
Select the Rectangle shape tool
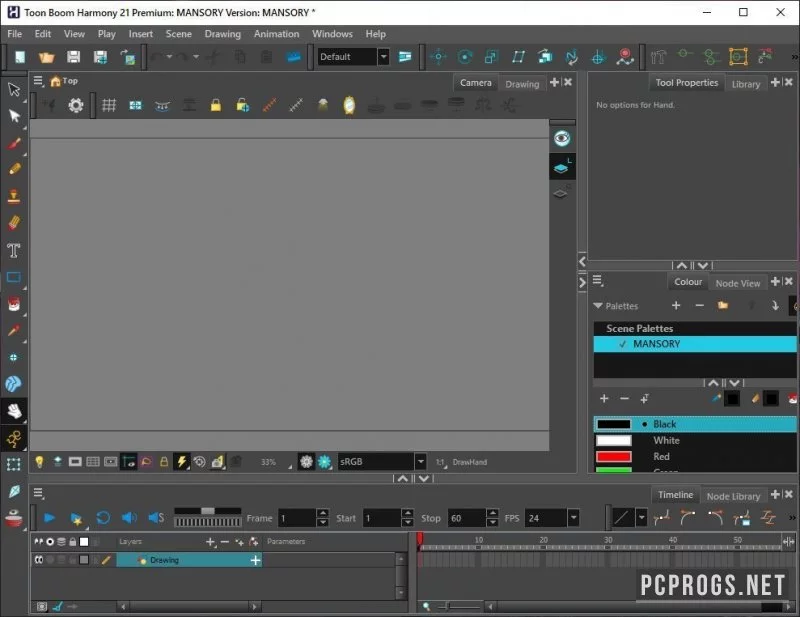point(14,277)
